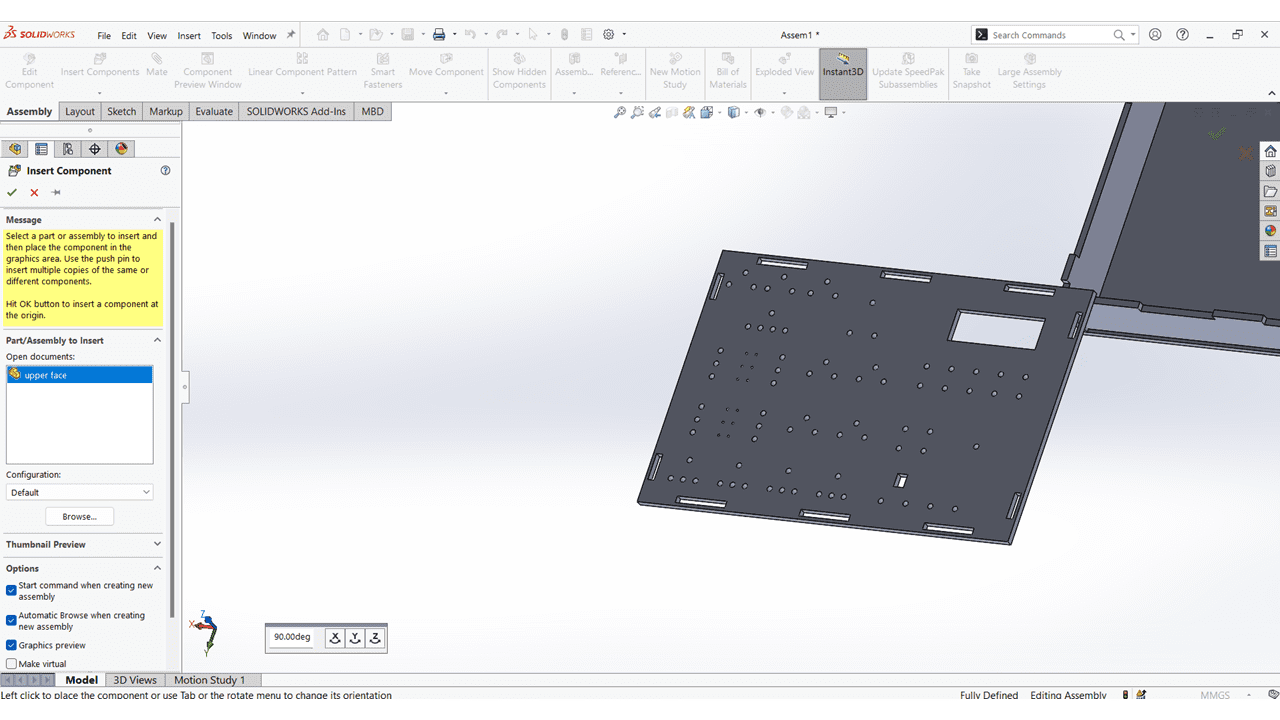Screen dimensions: 1280x720
Task: Open the Configuration Default dropdown
Action: tap(79, 492)
